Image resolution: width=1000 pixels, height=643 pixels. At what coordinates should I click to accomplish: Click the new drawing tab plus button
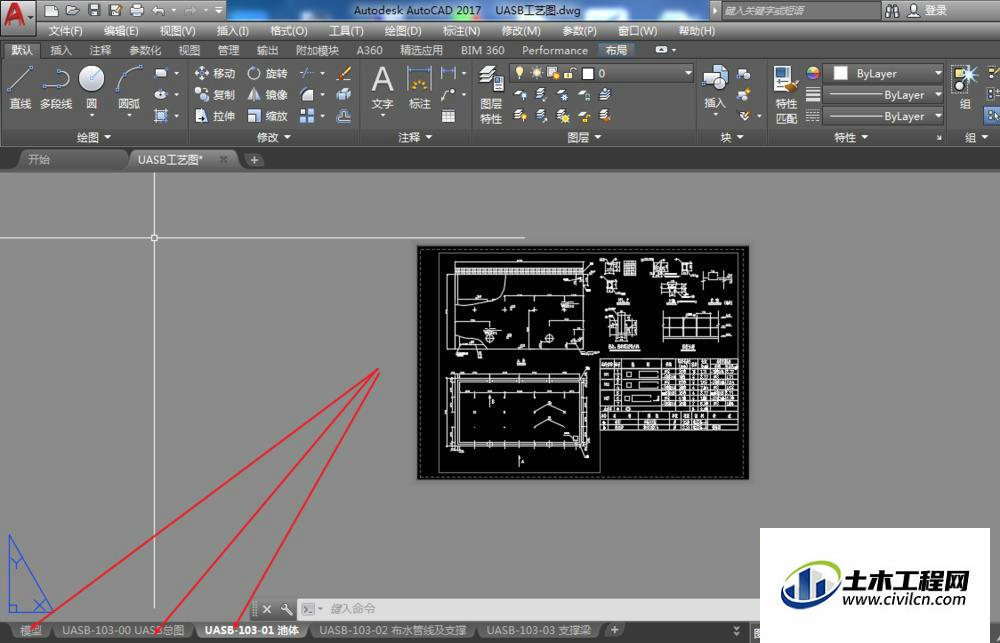pyautogui.click(x=254, y=160)
